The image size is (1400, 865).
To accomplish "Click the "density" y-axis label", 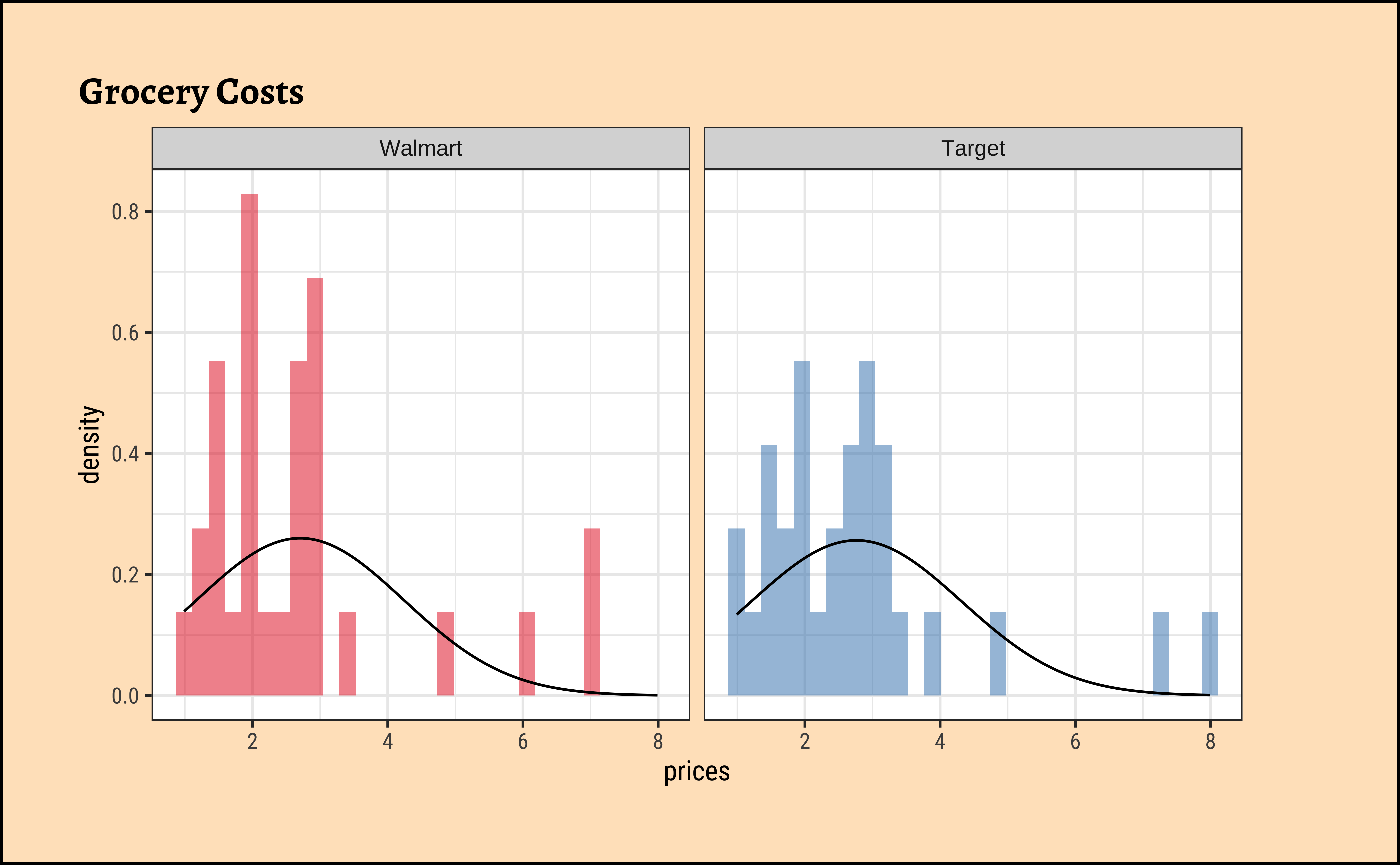I will pyautogui.click(x=90, y=445).
